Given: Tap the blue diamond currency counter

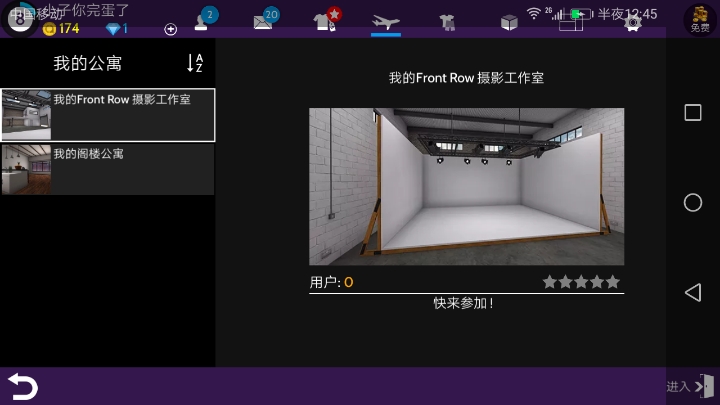Looking at the screenshot, I should [117, 29].
